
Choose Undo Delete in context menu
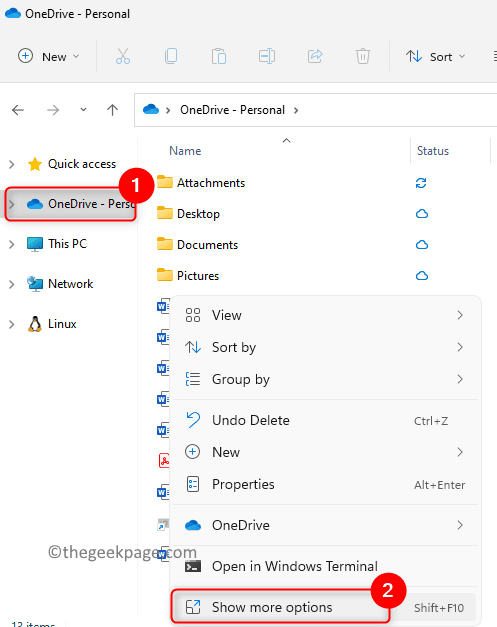point(325,421)
